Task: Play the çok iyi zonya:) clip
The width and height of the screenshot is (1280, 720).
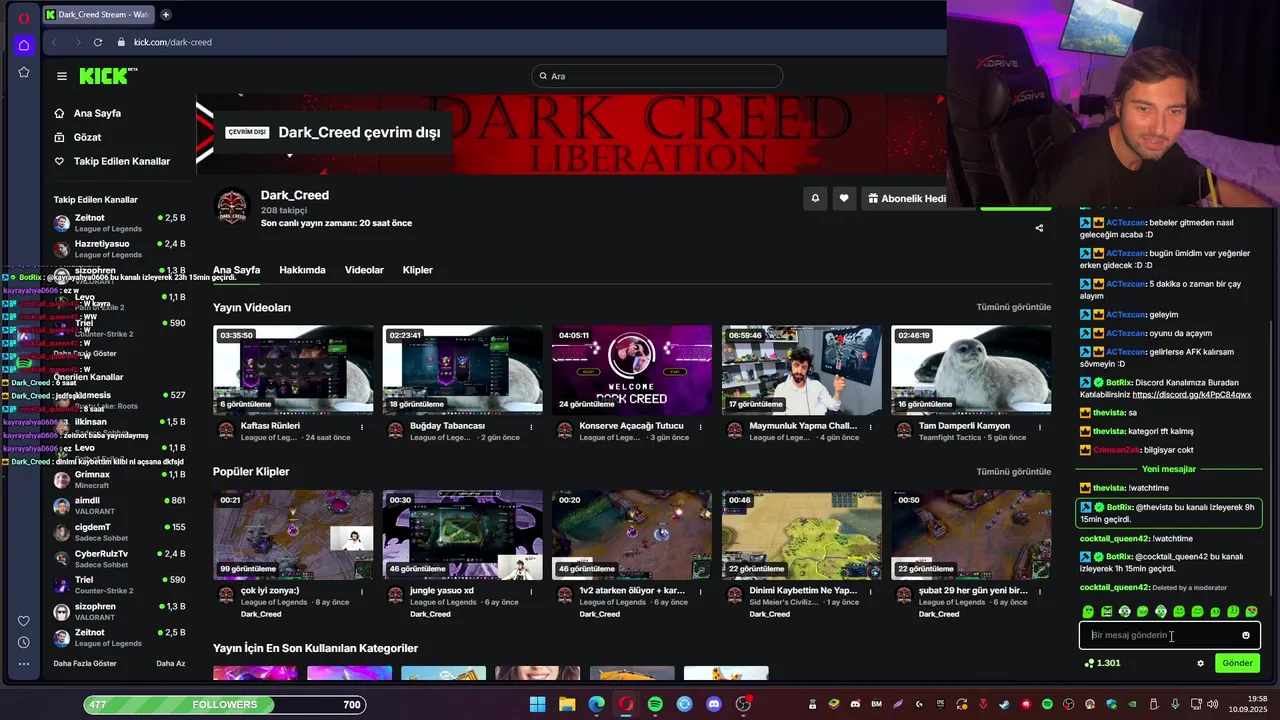Action: point(293,535)
